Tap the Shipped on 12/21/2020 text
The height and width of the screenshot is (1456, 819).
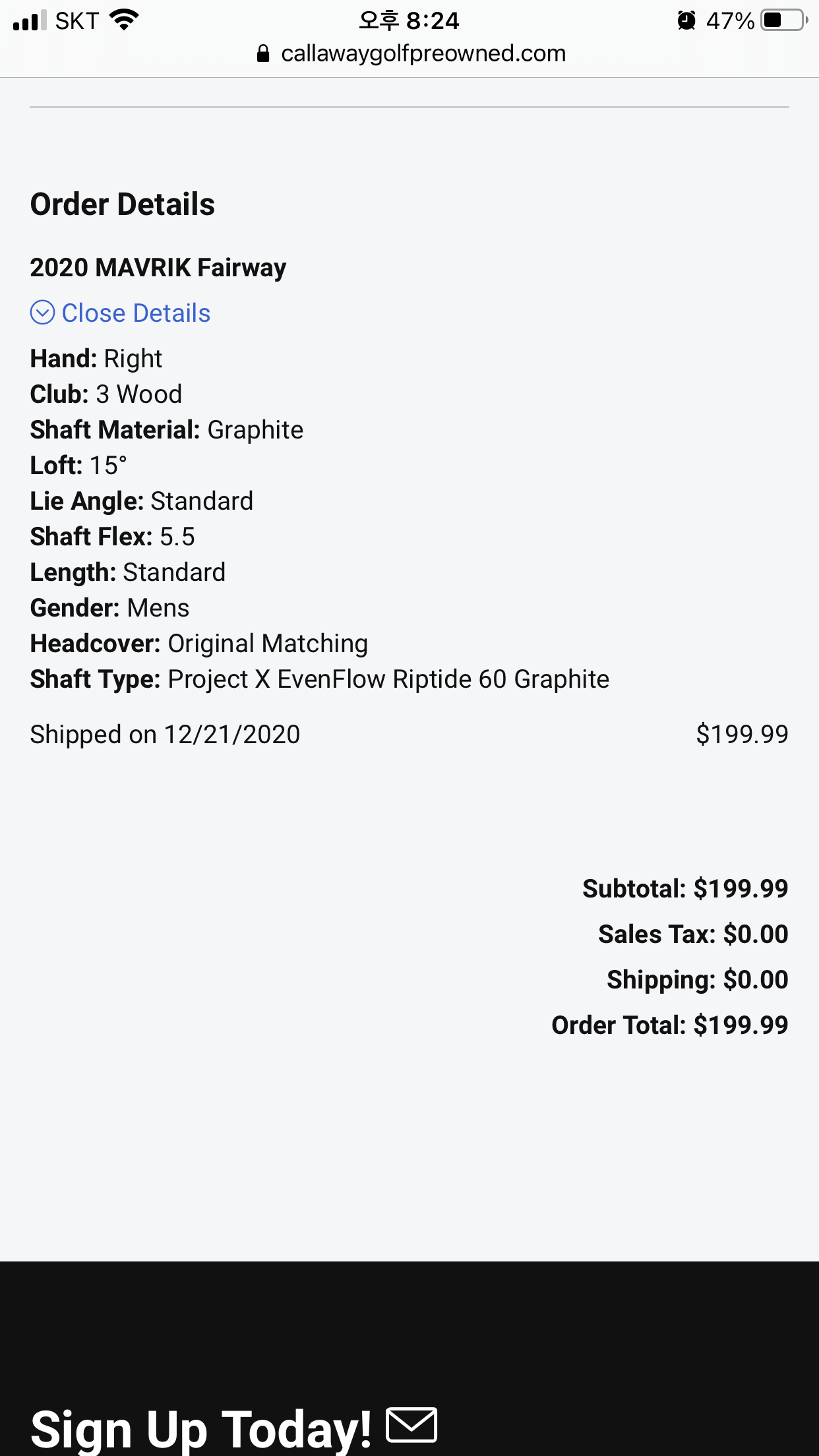click(x=165, y=734)
